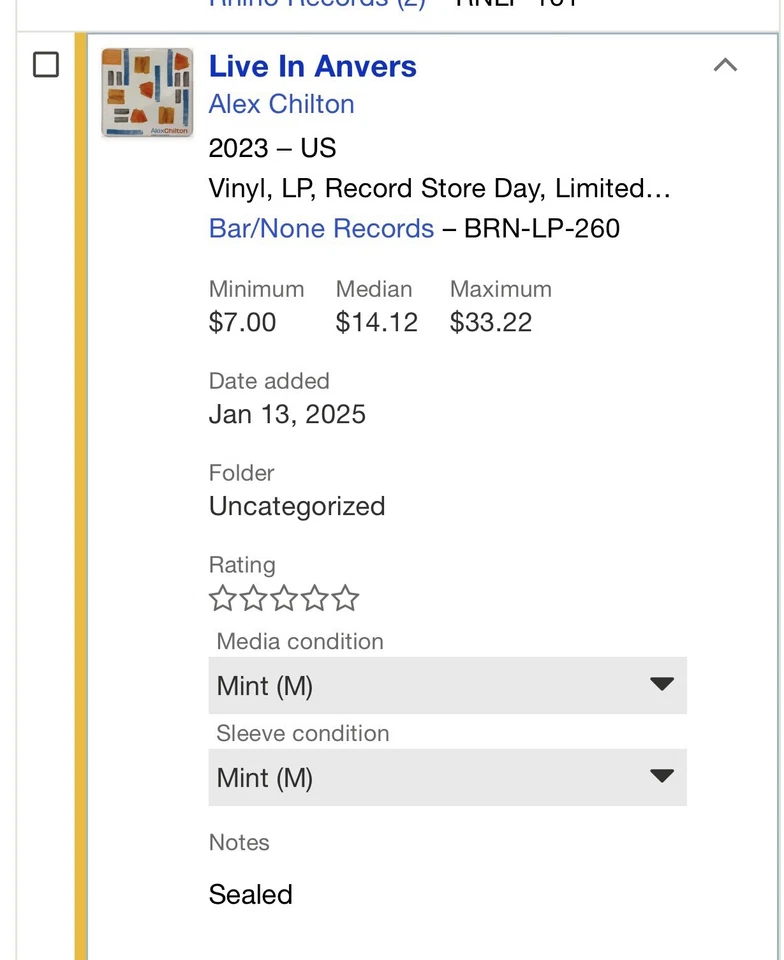This screenshot has height=960, width=784.
Task: Edit the Sealed note field
Action: (251, 894)
